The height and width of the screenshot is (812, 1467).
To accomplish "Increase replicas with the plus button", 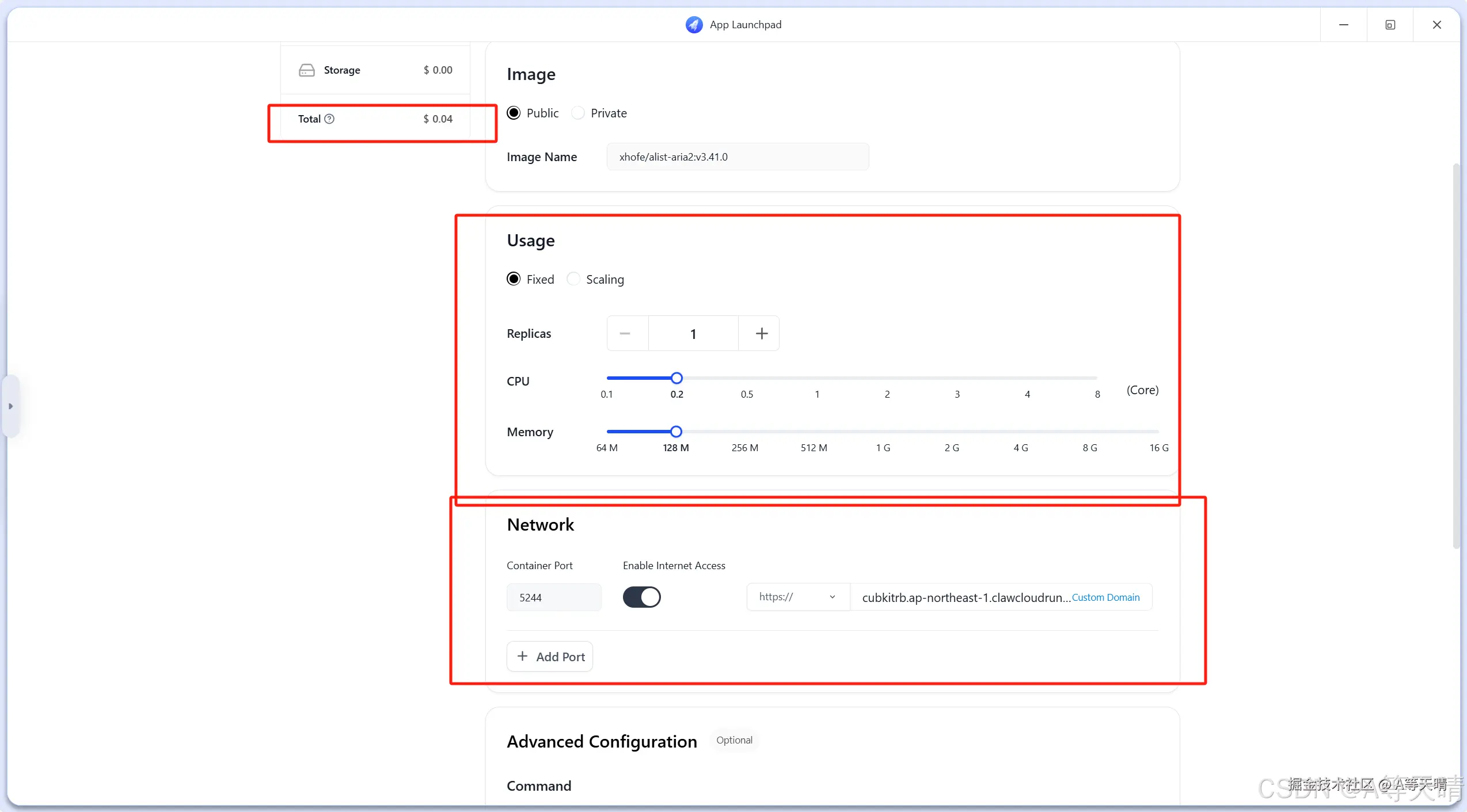I will [761, 334].
